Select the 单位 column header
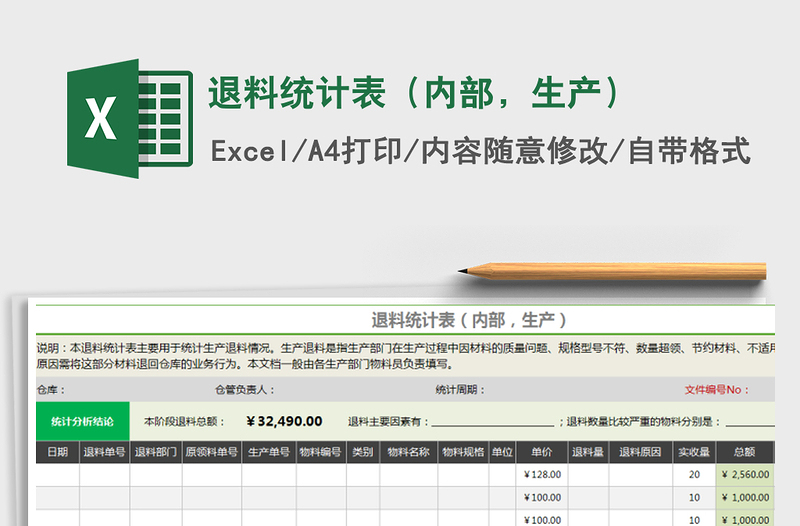 click(x=502, y=452)
